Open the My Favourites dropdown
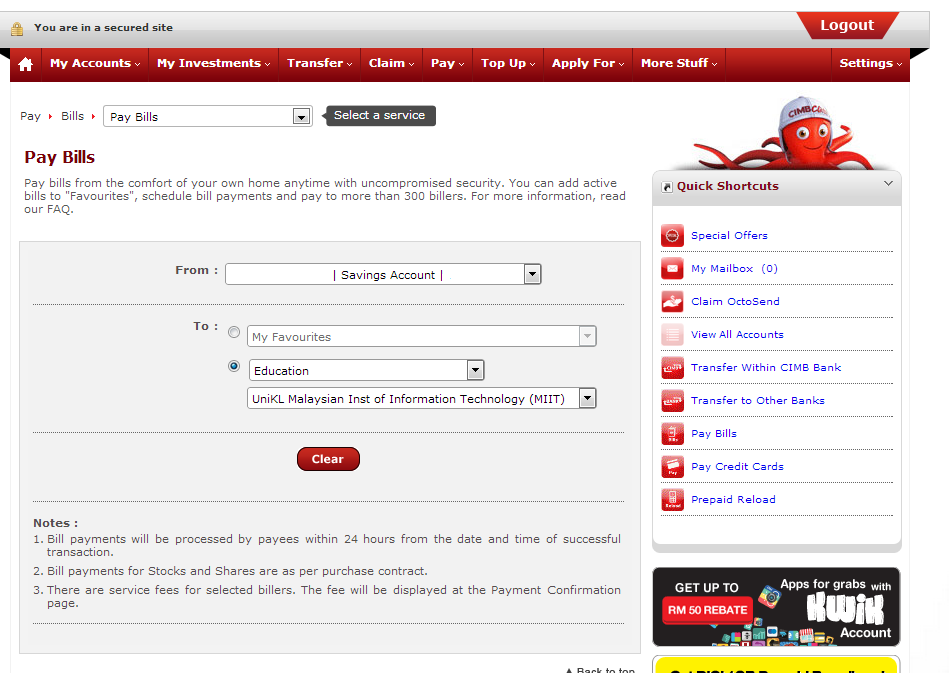949x673 pixels. click(x=421, y=336)
